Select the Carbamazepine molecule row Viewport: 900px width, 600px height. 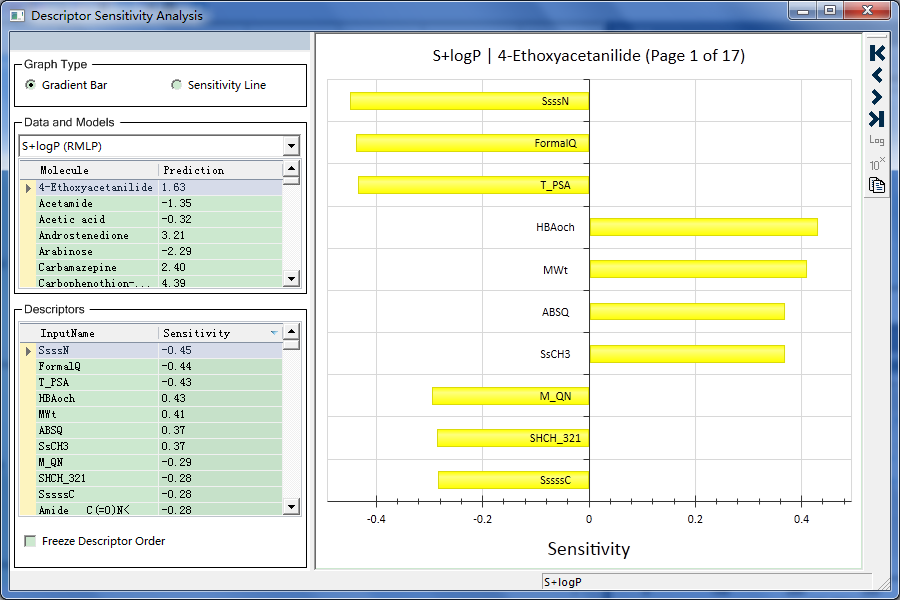[151, 268]
